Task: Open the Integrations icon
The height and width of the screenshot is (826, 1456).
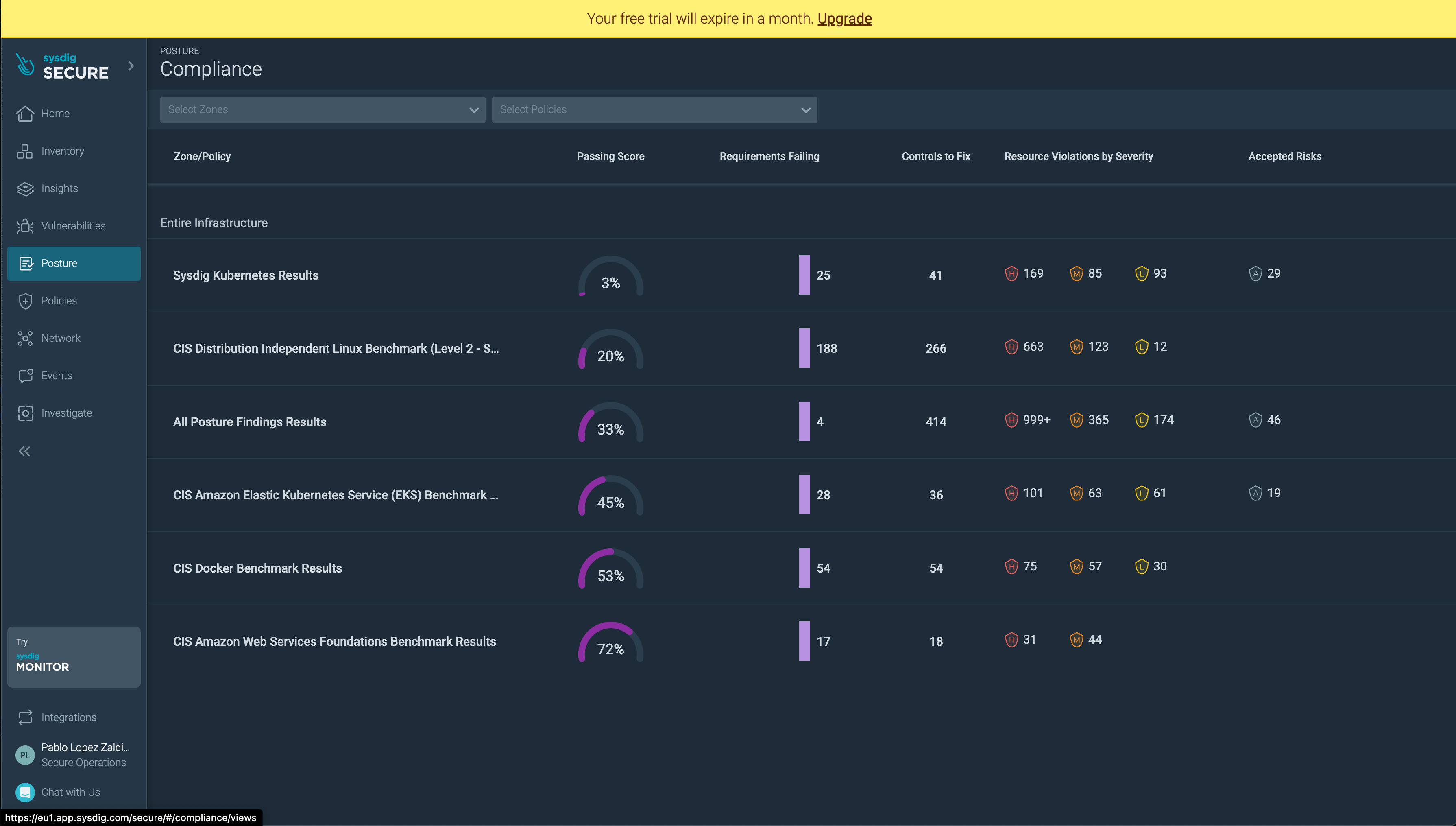Action: click(25, 717)
